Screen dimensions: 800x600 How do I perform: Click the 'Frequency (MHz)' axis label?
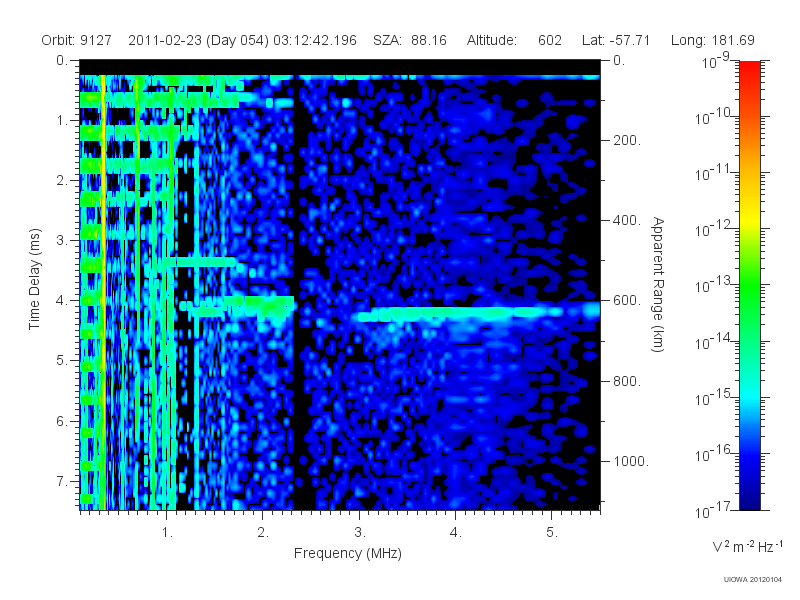(348, 553)
